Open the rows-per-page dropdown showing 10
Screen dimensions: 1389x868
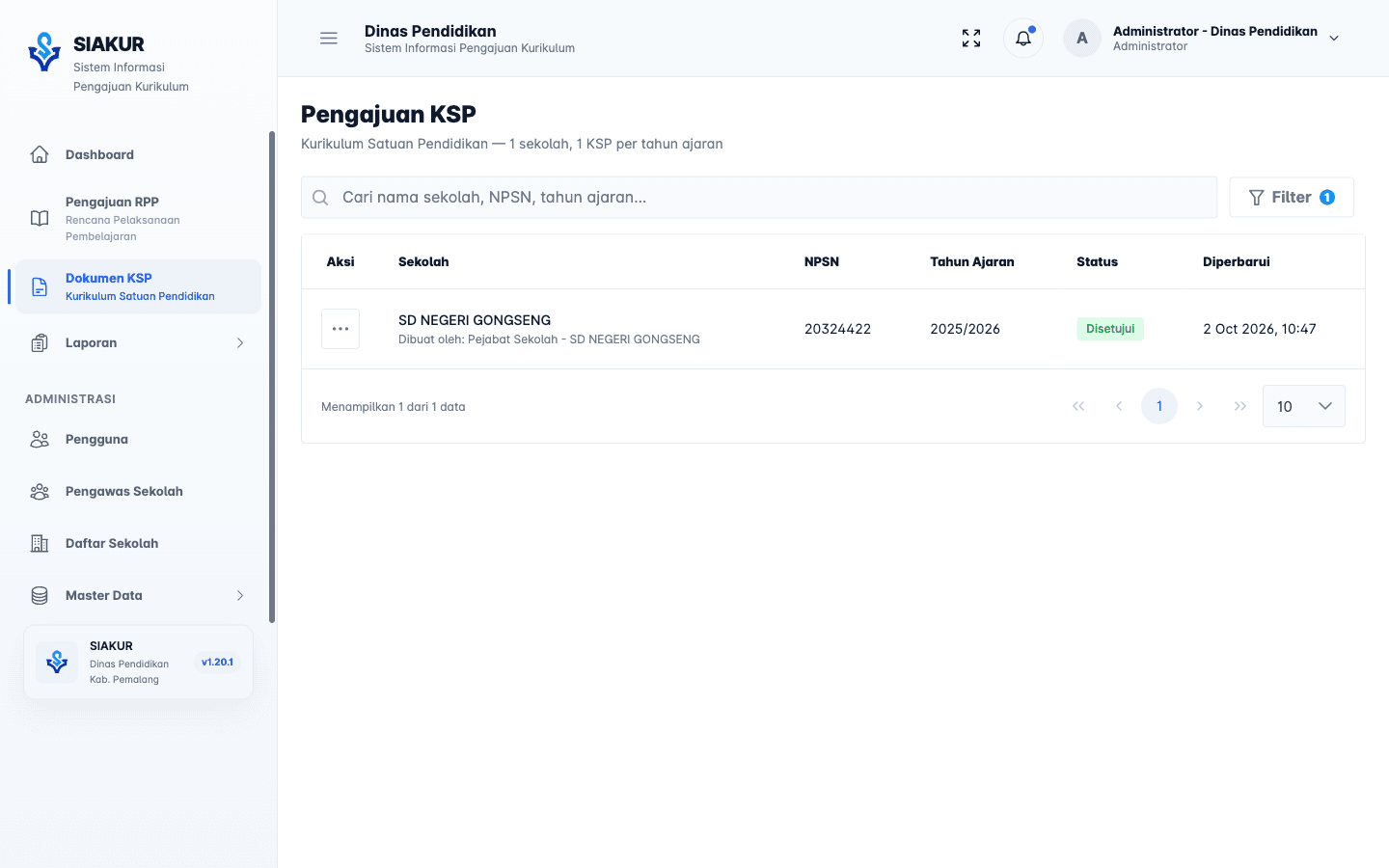1304,406
